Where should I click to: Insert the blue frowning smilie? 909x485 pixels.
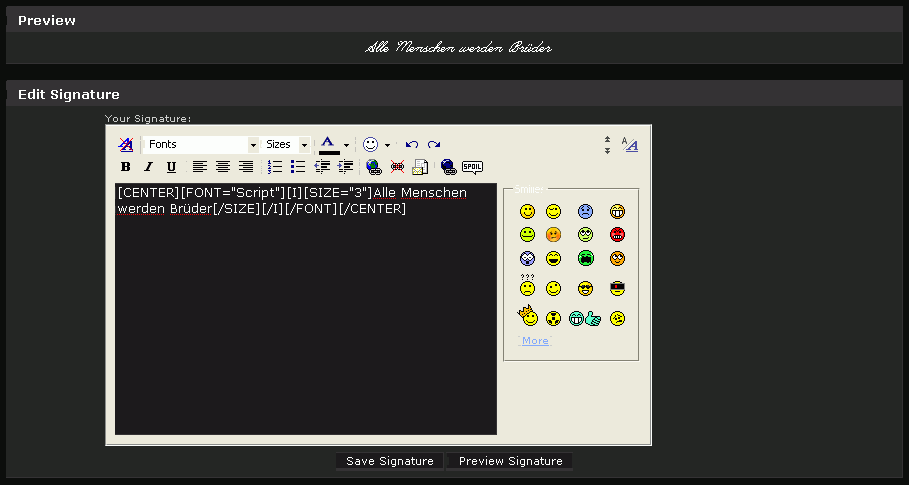click(x=586, y=211)
